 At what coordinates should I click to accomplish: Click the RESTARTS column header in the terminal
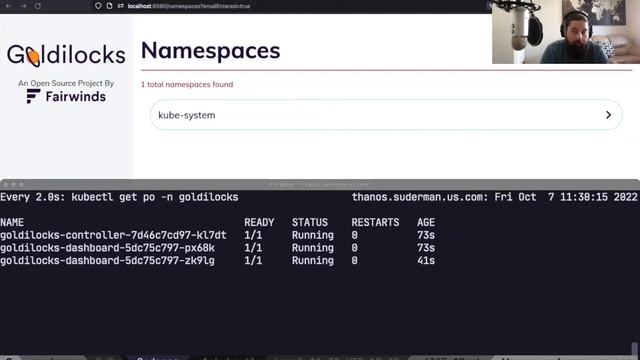point(376,222)
